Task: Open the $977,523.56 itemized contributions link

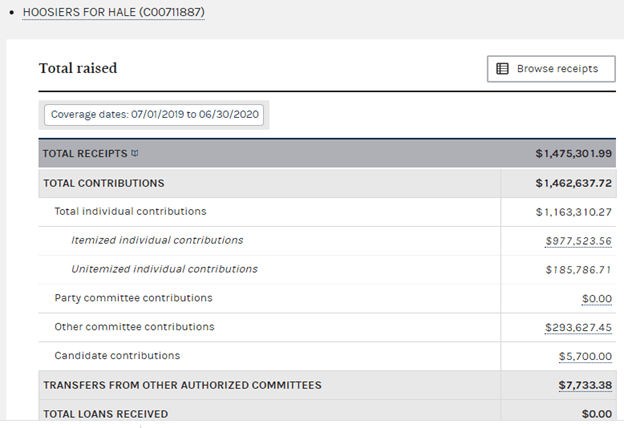Action: pyautogui.click(x=578, y=241)
